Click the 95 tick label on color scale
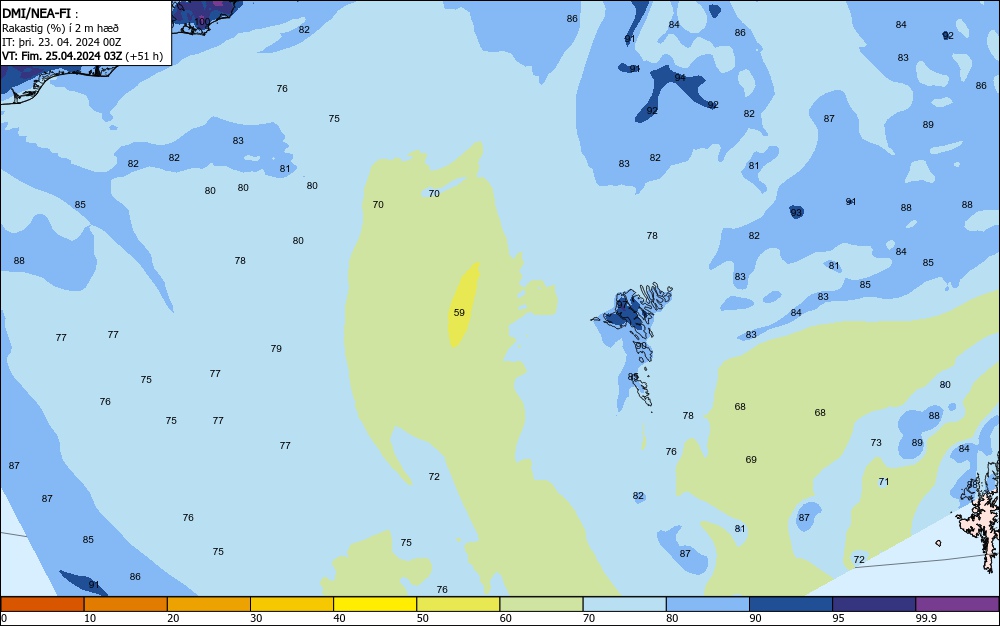This screenshot has width=1000, height=626. pos(838,618)
